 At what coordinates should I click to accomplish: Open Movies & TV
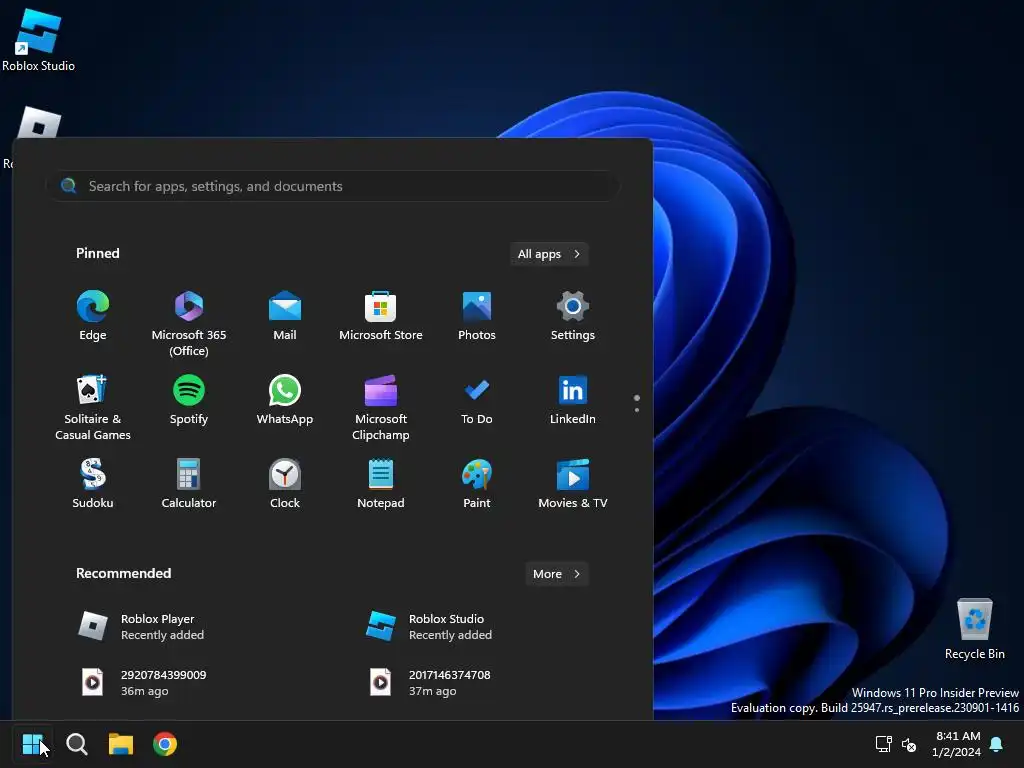click(x=573, y=484)
